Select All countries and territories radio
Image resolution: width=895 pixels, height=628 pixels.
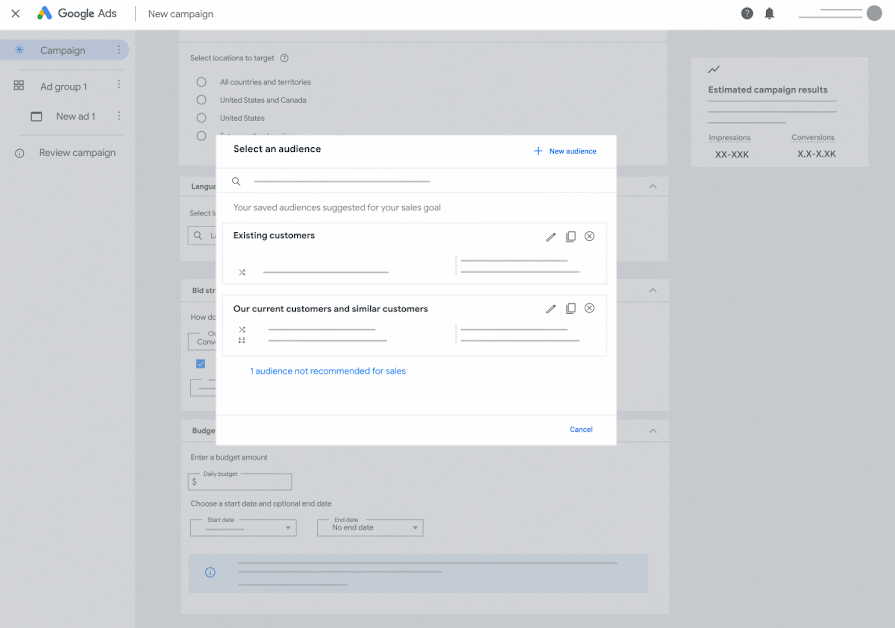click(201, 82)
